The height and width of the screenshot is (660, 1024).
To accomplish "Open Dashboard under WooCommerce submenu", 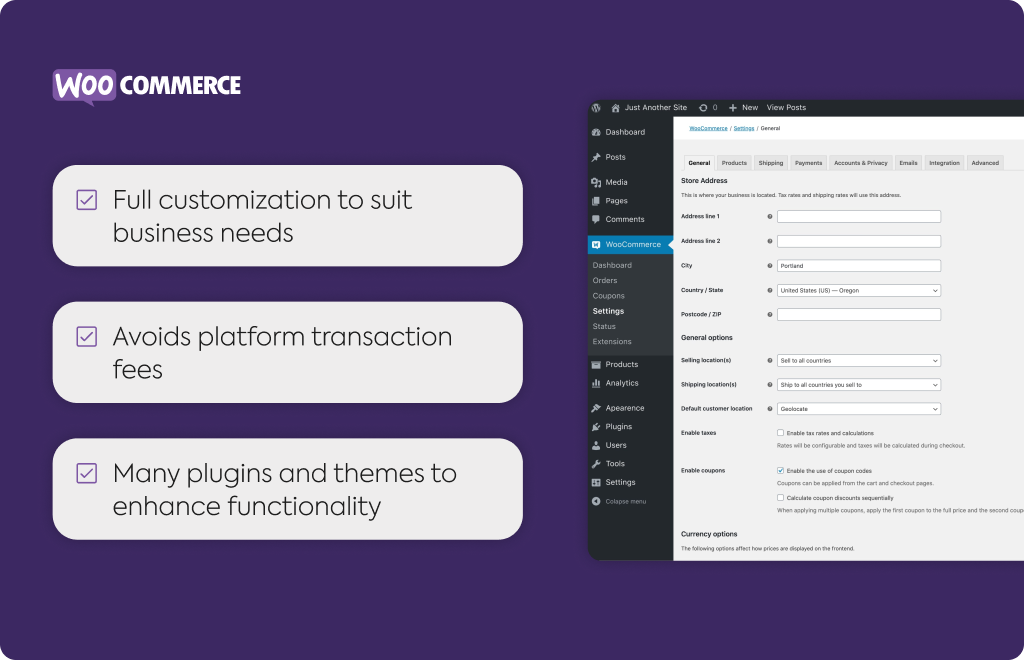I will pyautogui.click(x=612, y=265).
